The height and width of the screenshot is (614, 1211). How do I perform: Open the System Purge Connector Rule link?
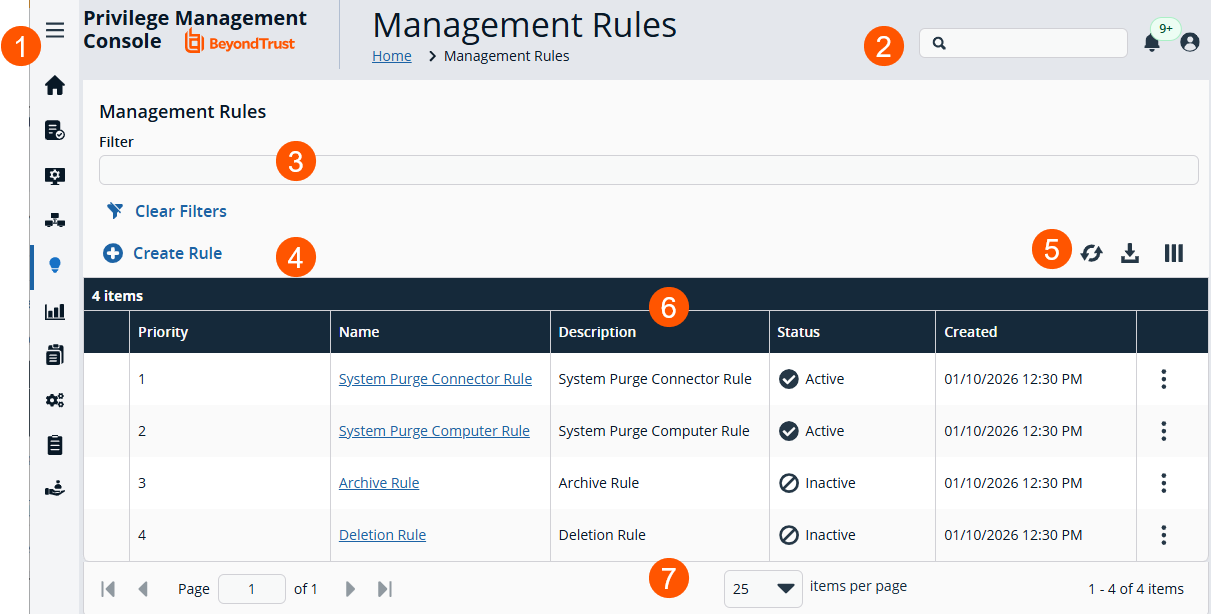point(435,378)
